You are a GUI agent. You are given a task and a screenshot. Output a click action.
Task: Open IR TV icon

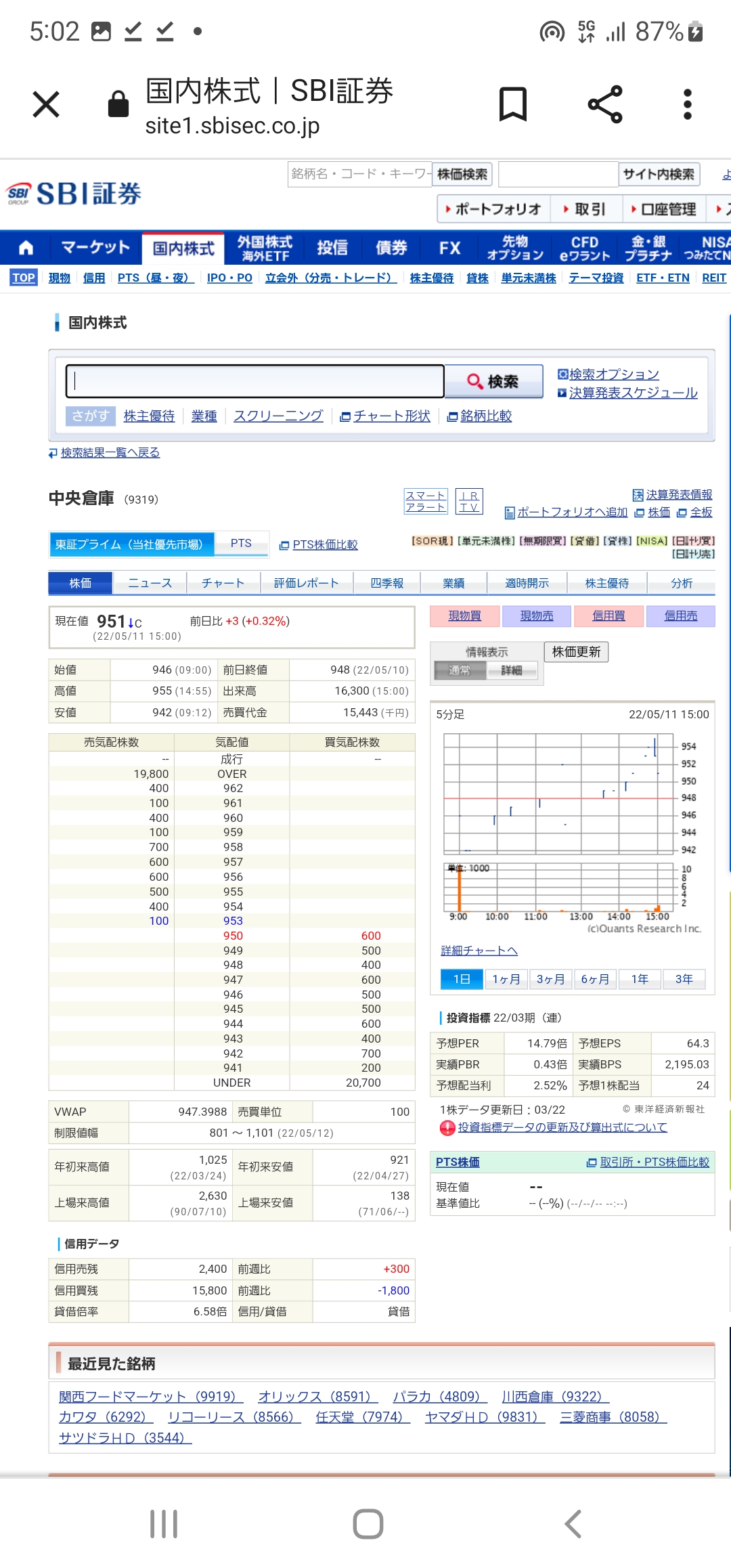pos(469,501)
